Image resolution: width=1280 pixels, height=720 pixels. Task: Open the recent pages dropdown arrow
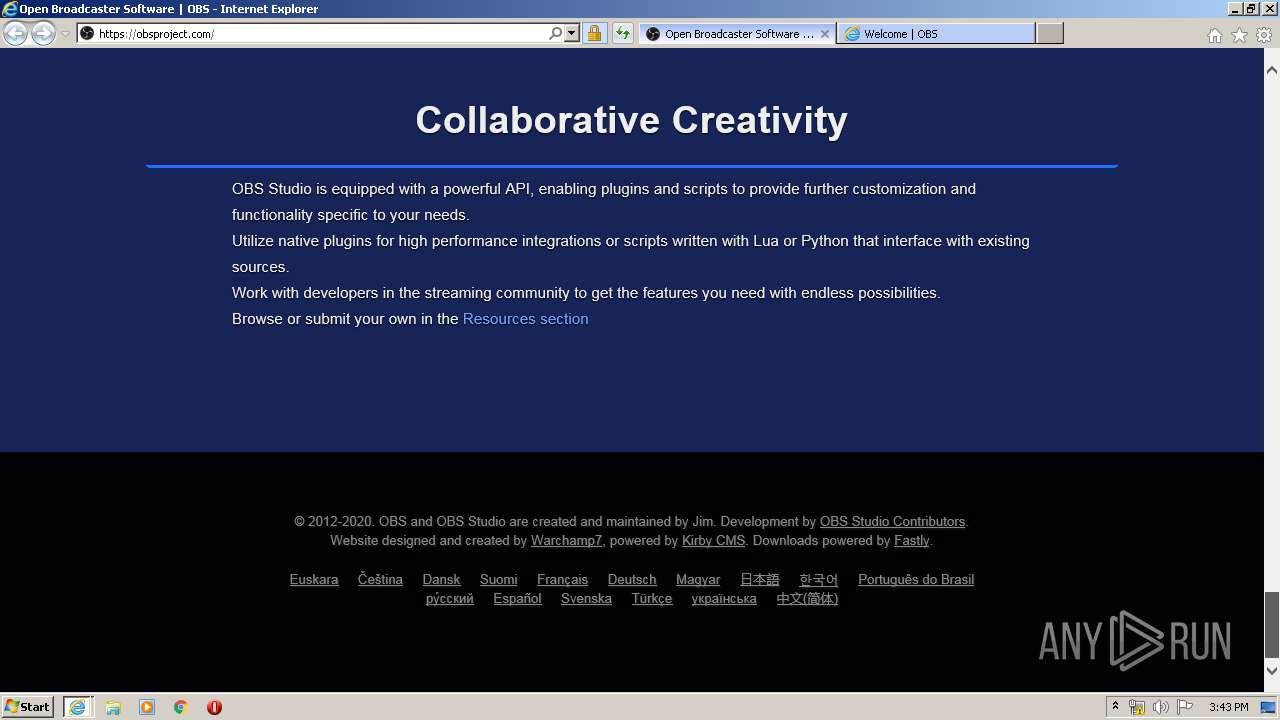(65, 33)
